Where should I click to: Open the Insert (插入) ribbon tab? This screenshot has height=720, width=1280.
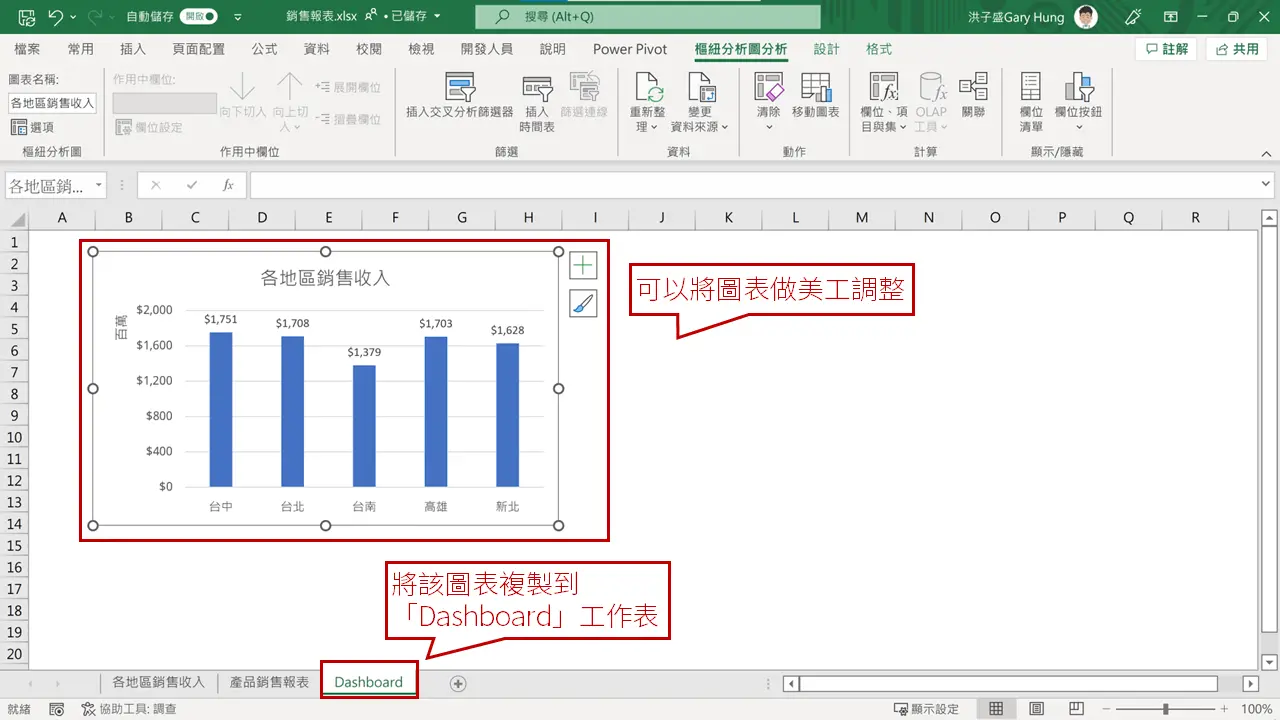pos(133,49)
